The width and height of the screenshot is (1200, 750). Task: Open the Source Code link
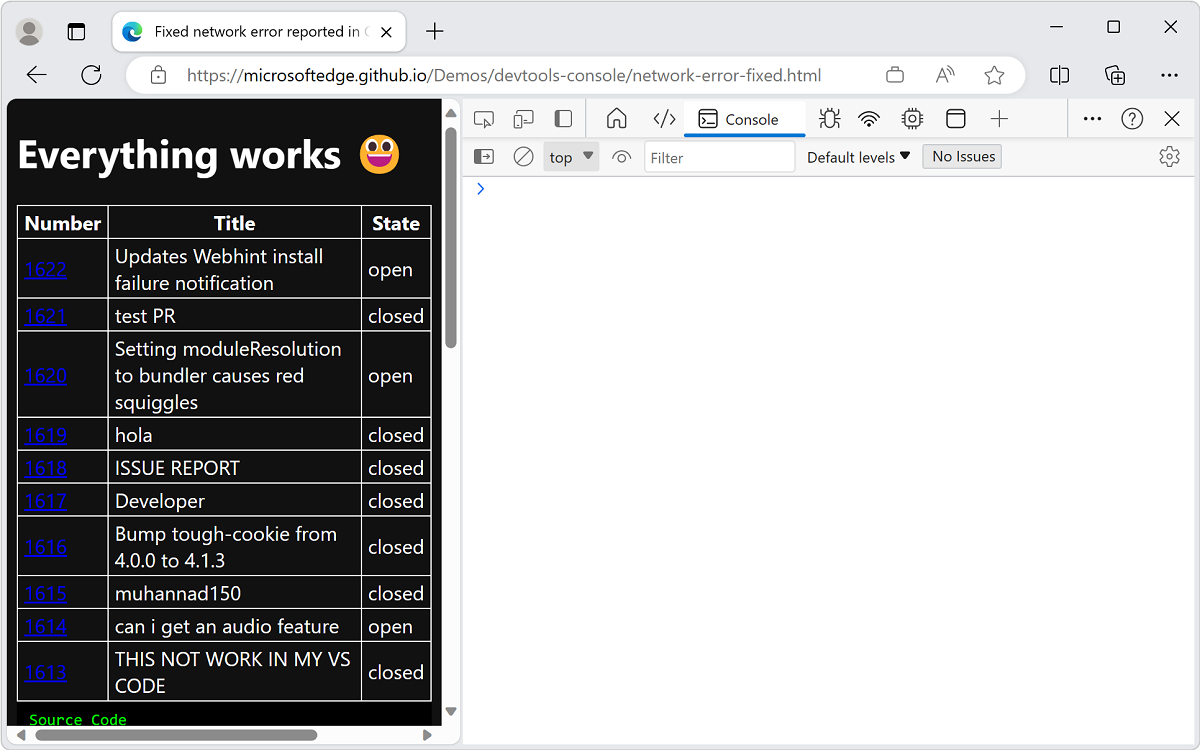[75, 719]
